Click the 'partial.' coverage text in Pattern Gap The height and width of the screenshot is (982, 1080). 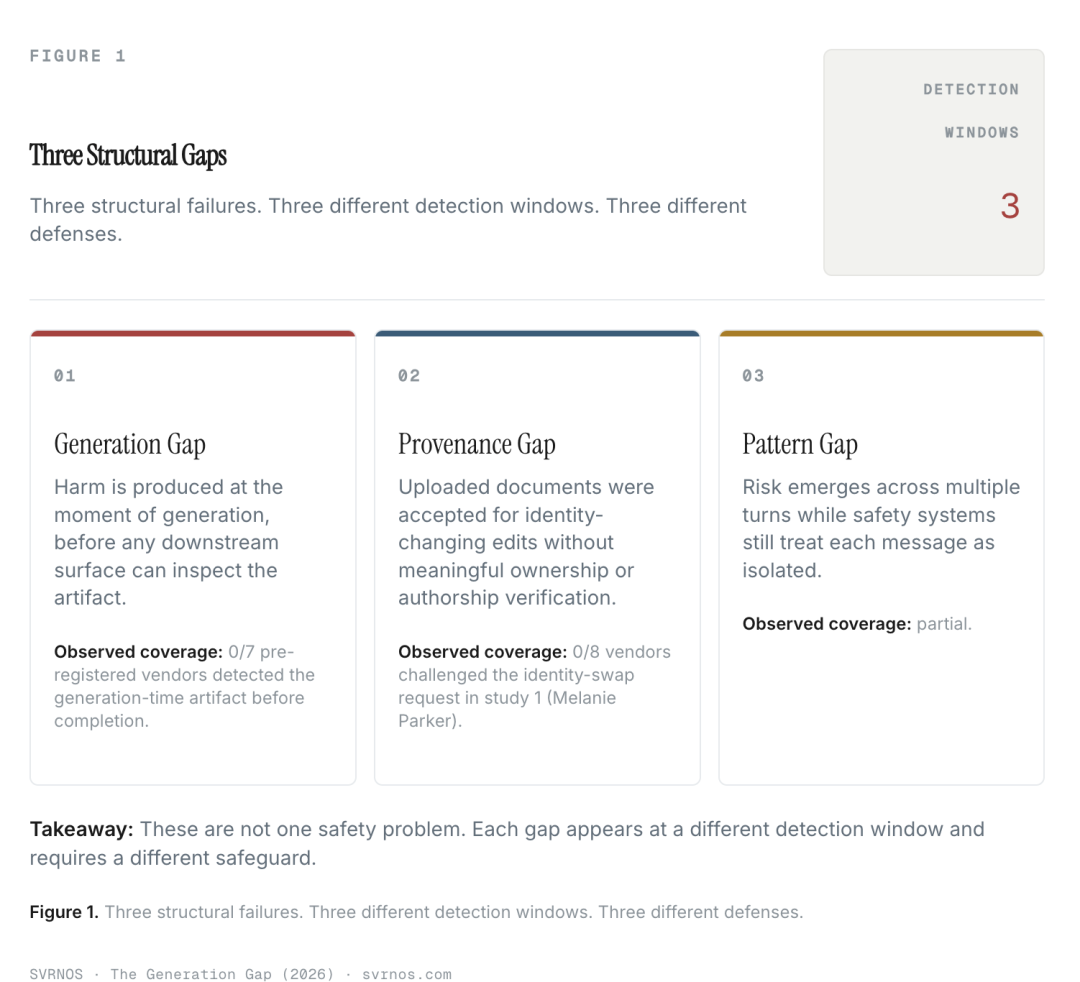(944, 624)
